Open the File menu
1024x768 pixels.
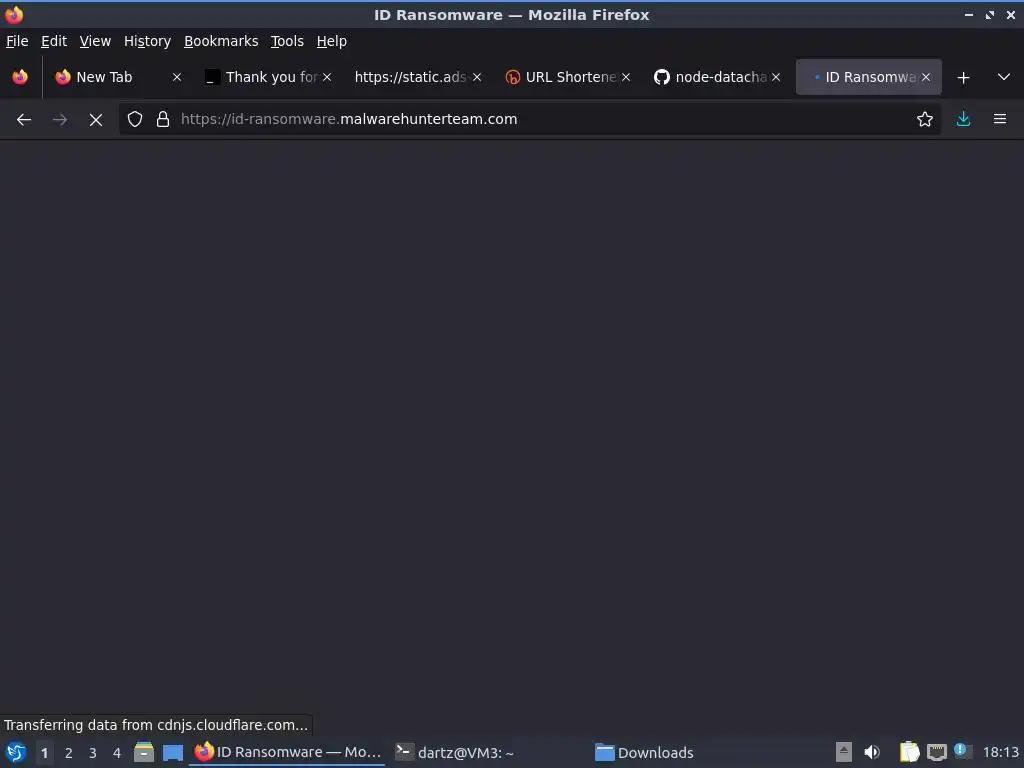(x=17, y=41)
